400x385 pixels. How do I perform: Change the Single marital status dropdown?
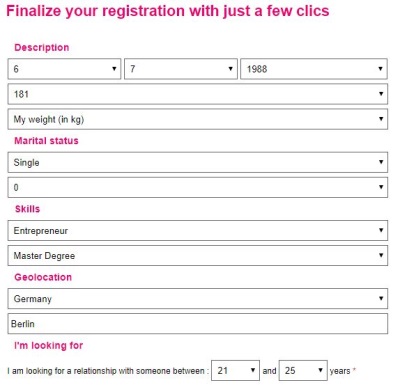(198, 162)
